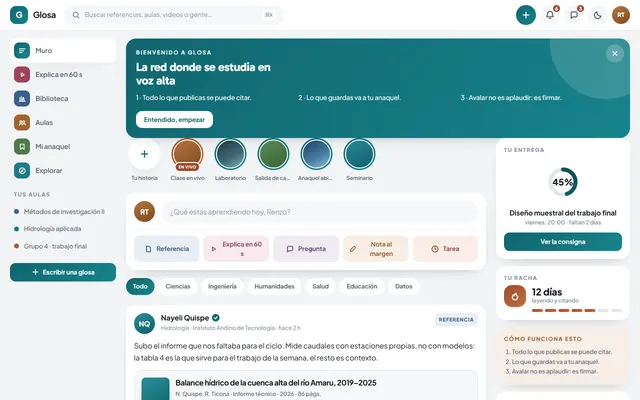640x400 pixels.
Task: Select the Salud filter tab
Action: point(320,287)
